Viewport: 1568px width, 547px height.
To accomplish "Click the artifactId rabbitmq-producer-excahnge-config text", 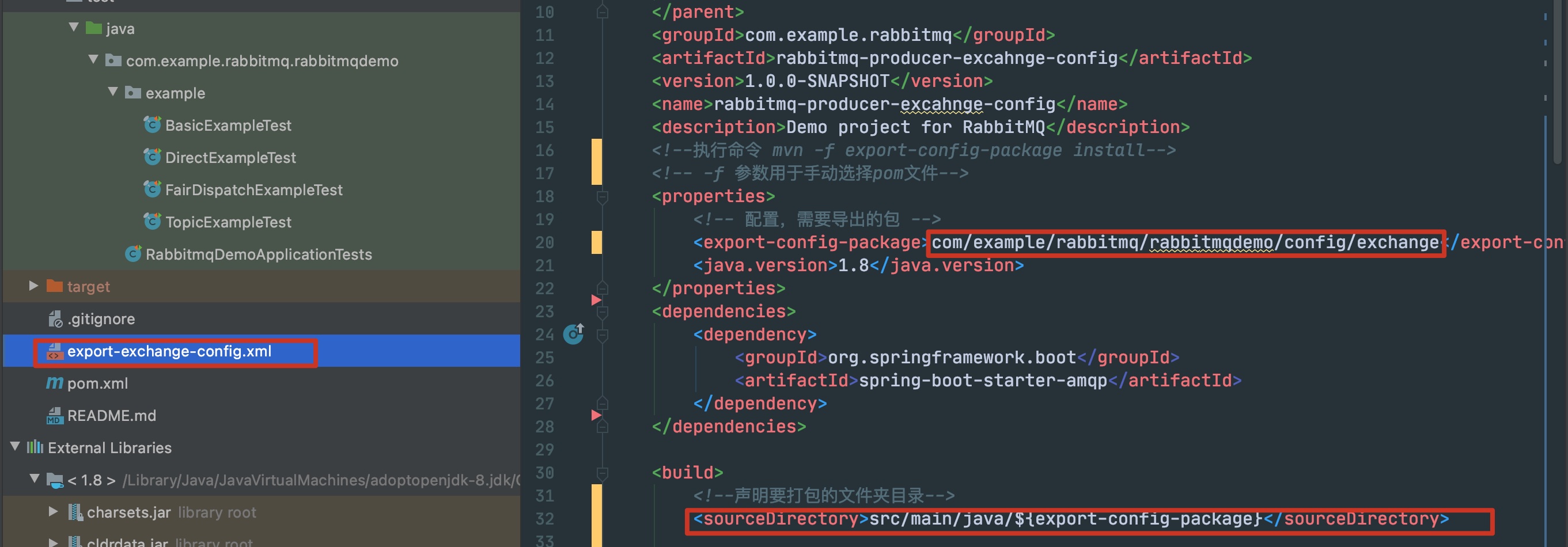I will [947, 58].
